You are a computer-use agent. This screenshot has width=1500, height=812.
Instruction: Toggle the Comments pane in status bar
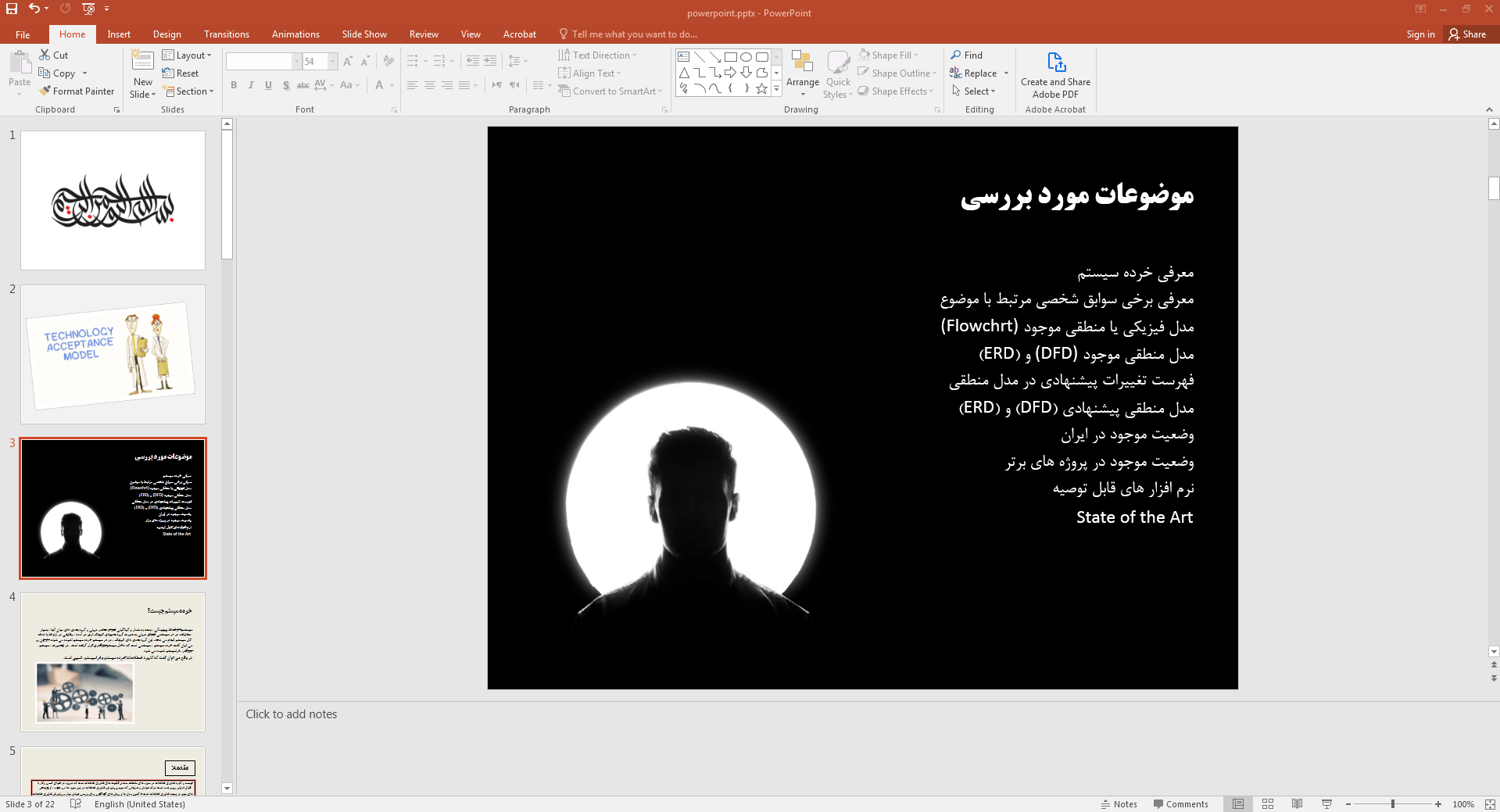tap(1180, 804)
